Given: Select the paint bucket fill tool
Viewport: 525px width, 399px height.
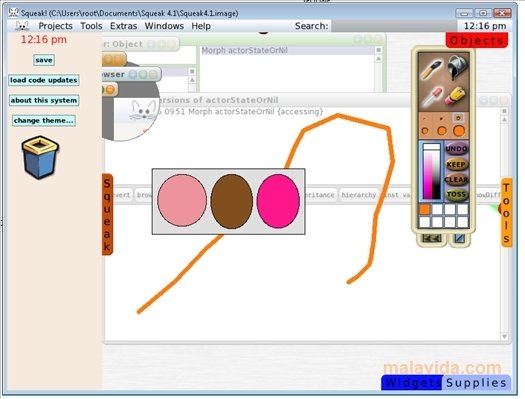Looking at the screenshot, I should [456, 67].
